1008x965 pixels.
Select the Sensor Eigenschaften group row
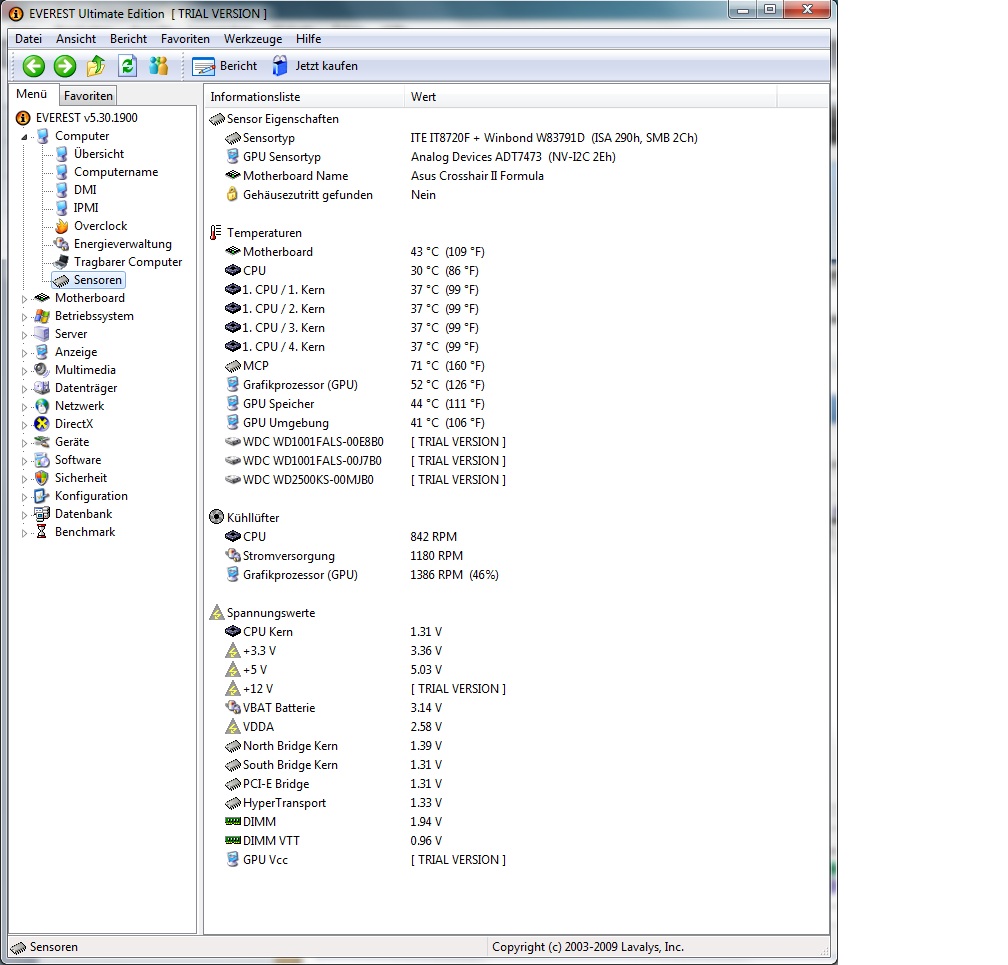point(274,119)
